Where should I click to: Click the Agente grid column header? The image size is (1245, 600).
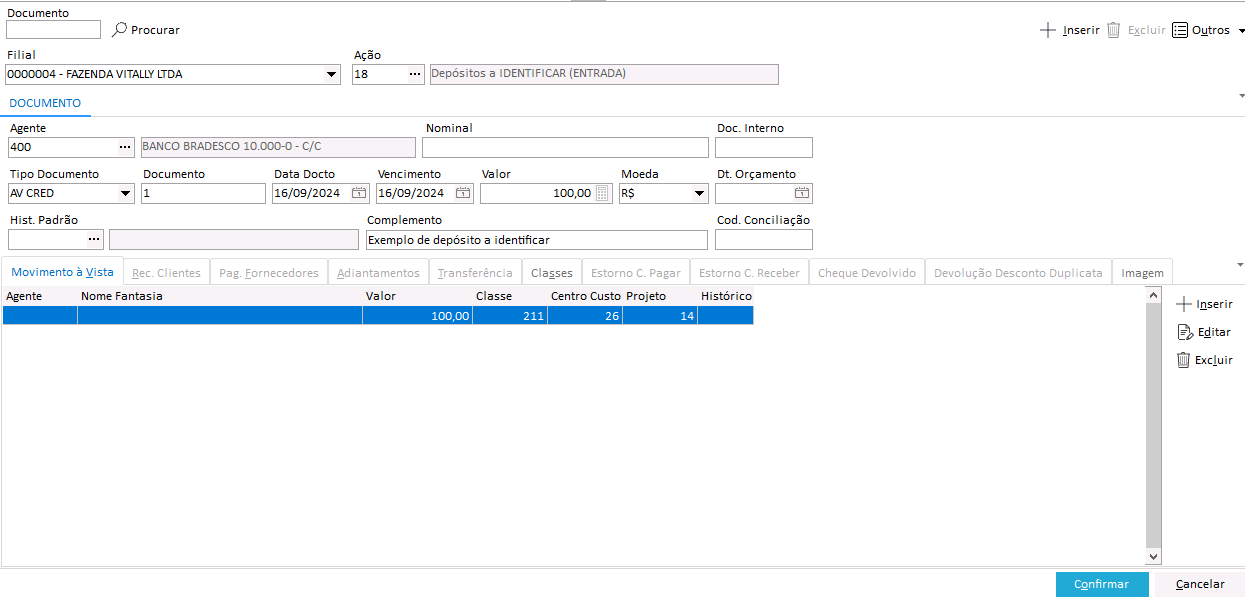(40, 296)
